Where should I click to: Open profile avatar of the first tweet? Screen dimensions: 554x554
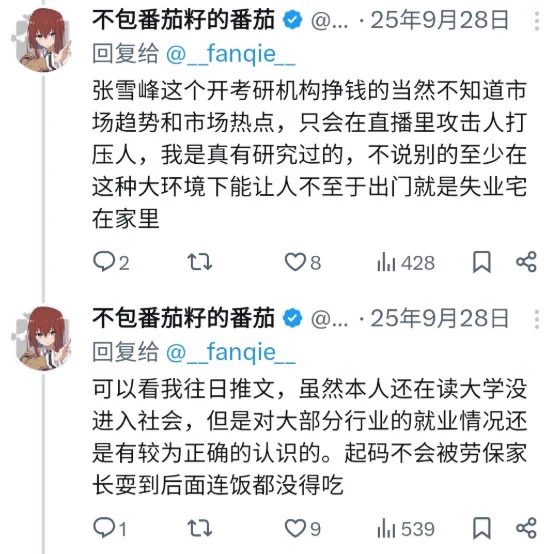tap(43, 40)
